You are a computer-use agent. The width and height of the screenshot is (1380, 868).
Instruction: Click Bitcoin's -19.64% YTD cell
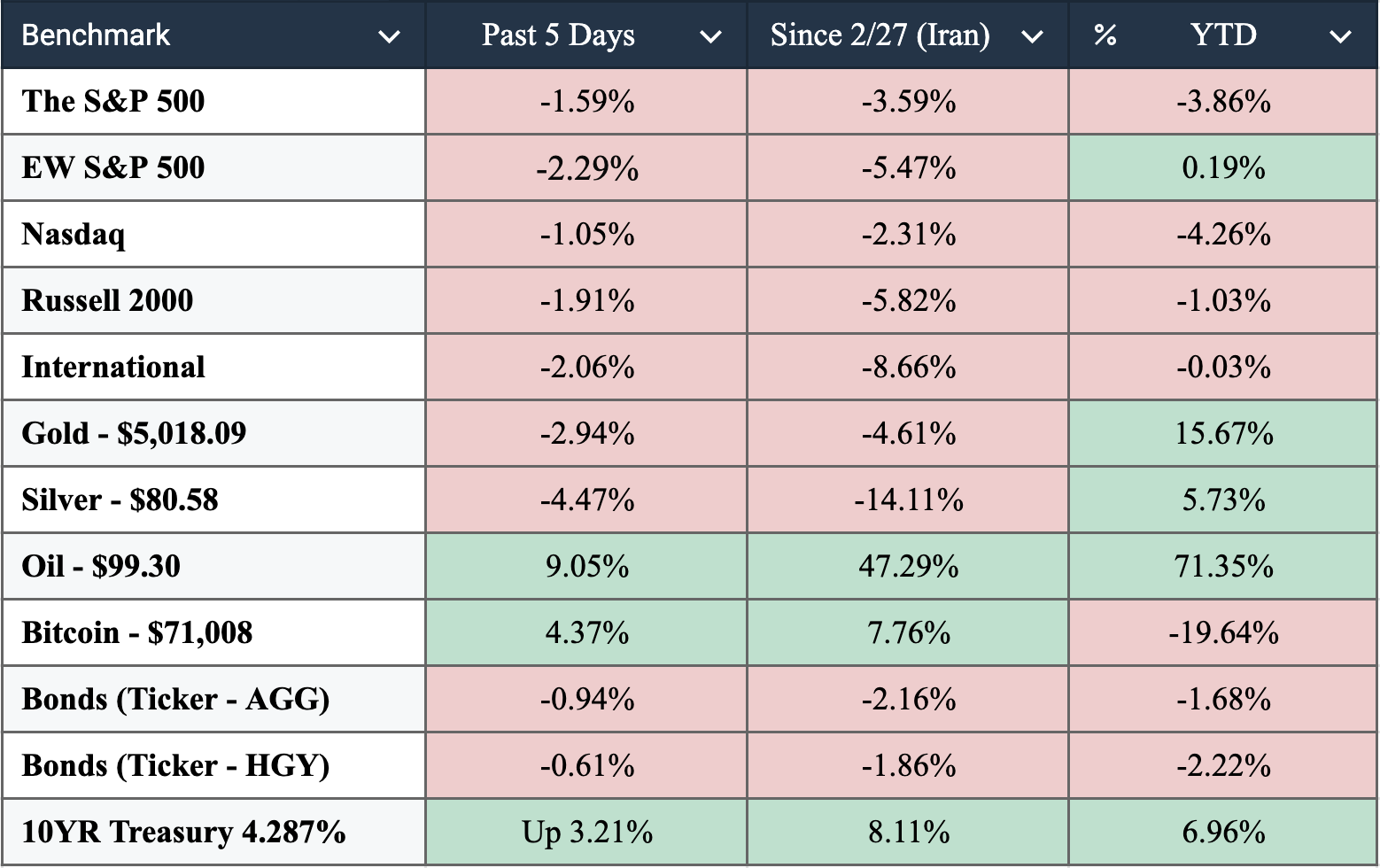click(x=1223, y=633)
